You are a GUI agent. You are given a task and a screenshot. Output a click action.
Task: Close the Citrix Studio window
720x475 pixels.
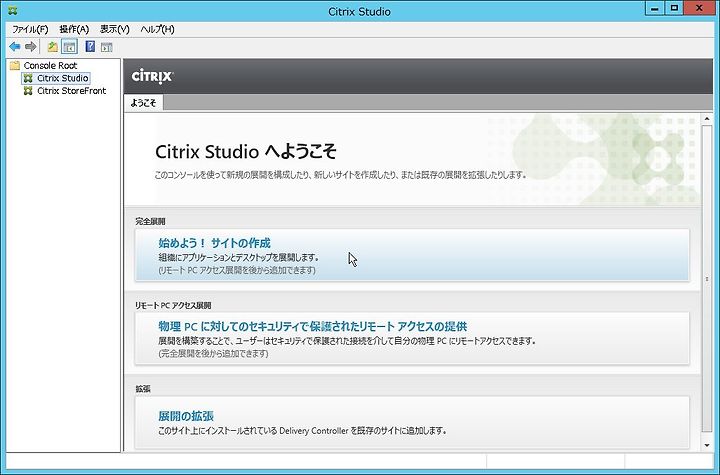pos(700,8)
